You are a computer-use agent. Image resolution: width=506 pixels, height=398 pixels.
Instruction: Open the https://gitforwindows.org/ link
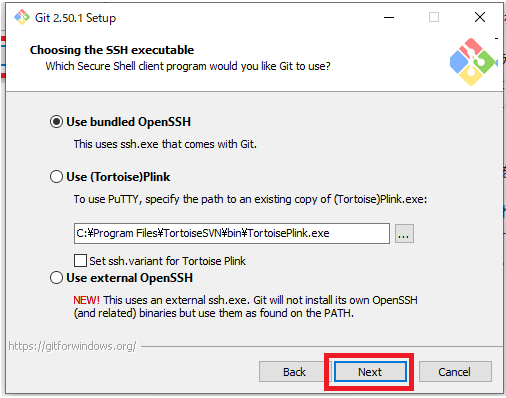72,346
